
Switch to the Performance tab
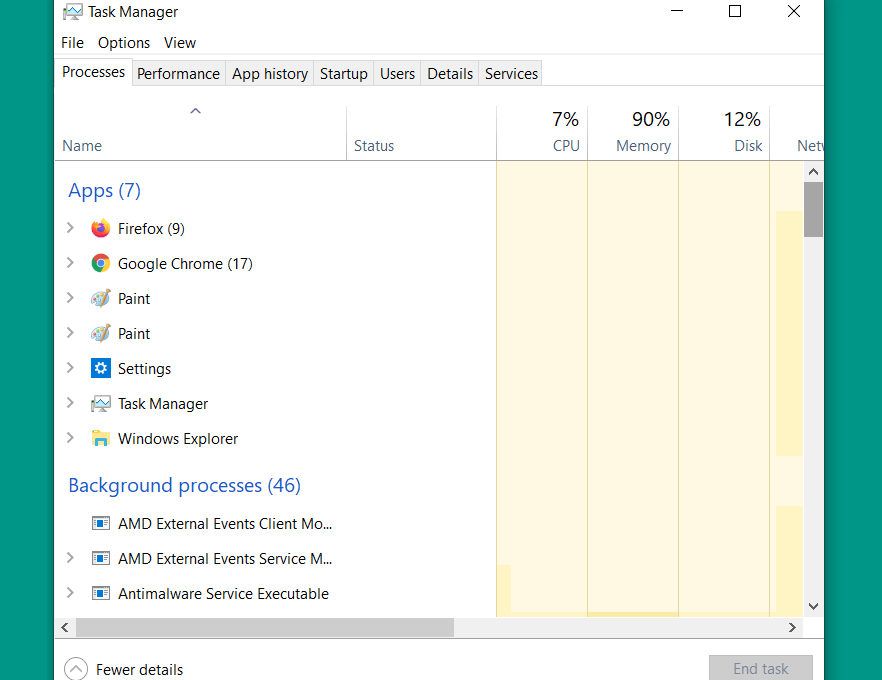(178, 74)
